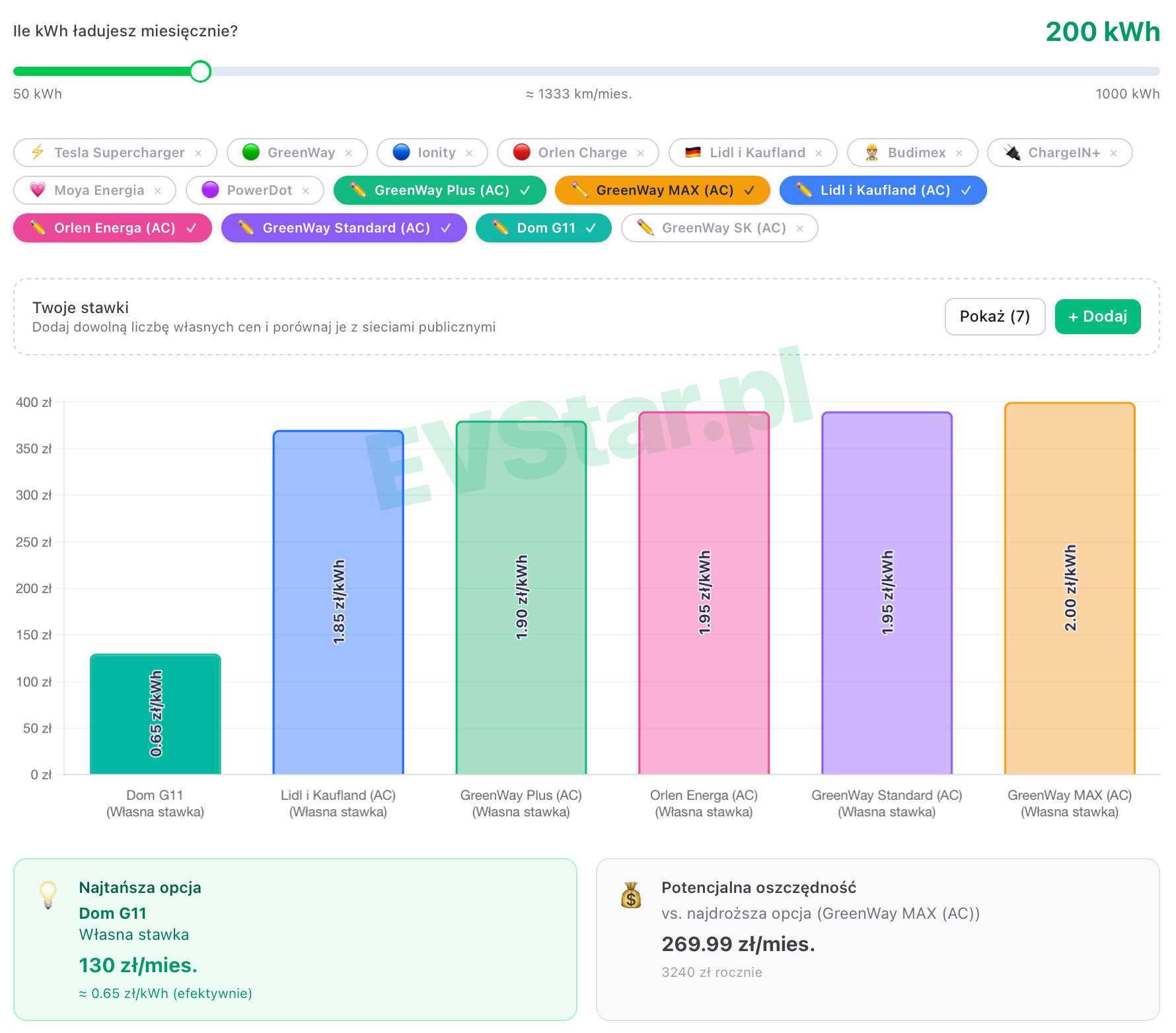Click the pink Orlen Energa (AC) chart bar
This screenshot has height=1033, width=1176.
click(x=704, y=593)
